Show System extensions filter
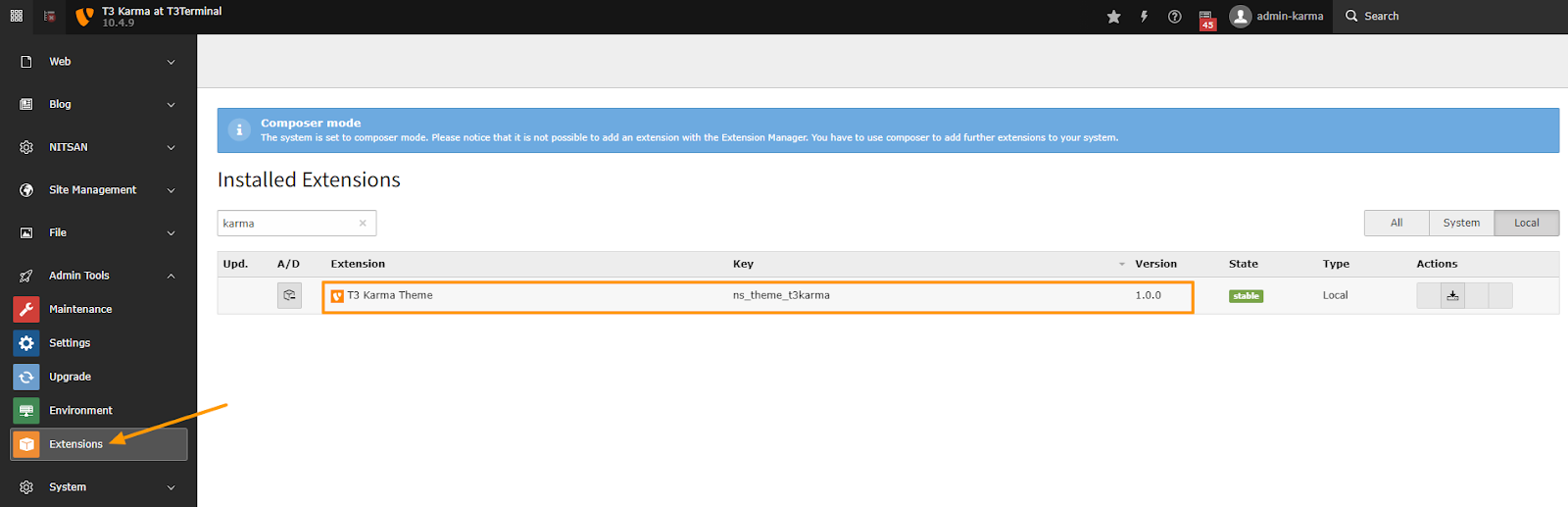The height and width of the screenshot is (507, 1568). (x=1461, y=223)
